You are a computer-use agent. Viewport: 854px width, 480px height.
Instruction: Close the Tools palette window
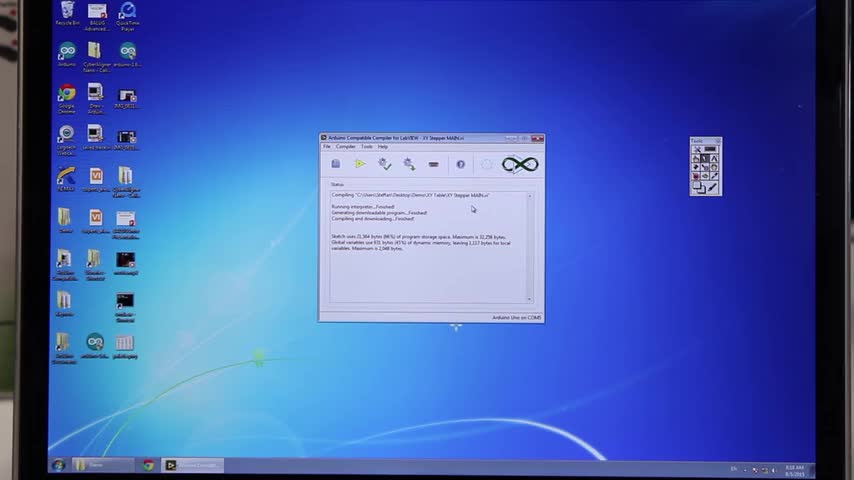coord(718,141)
